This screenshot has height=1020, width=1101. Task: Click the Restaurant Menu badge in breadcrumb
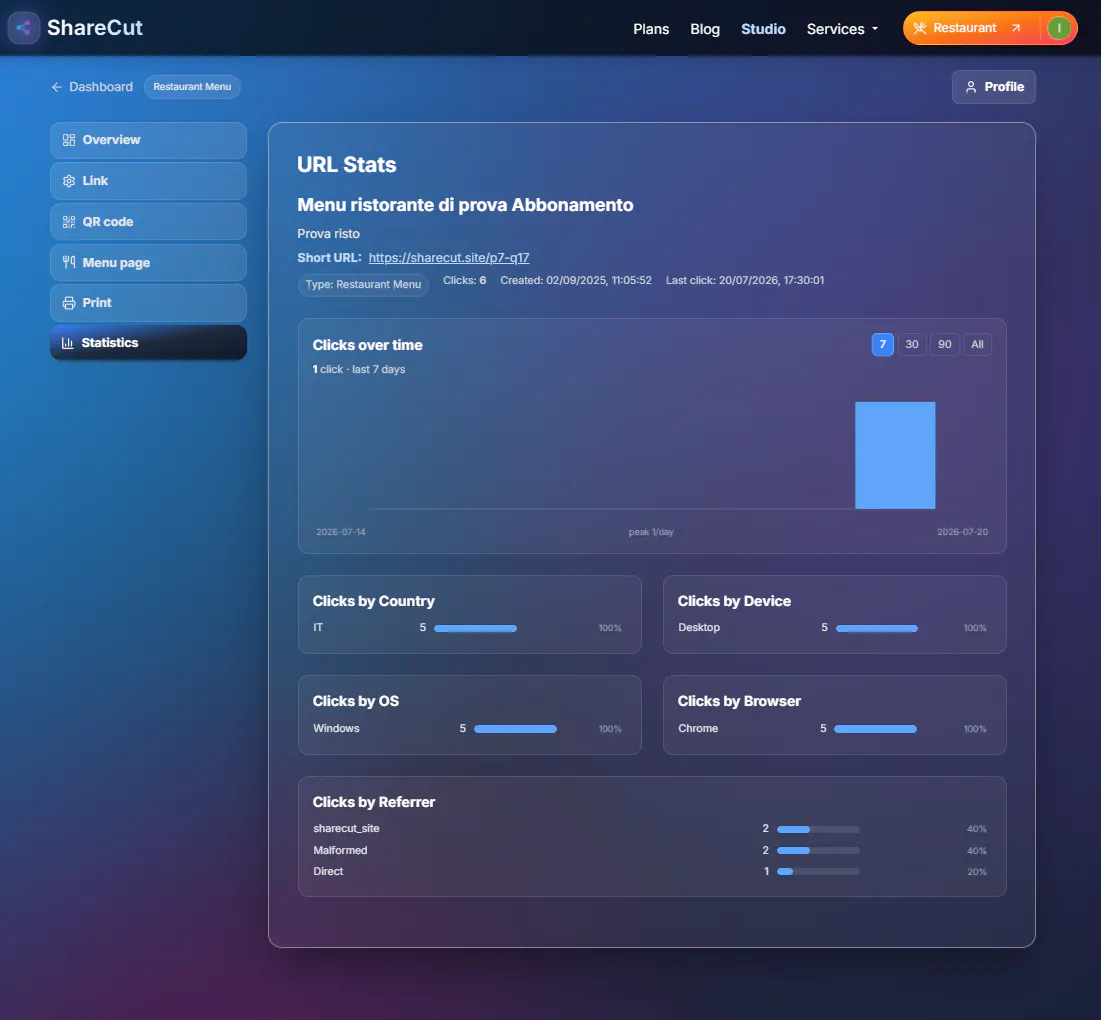click(192, 87)
